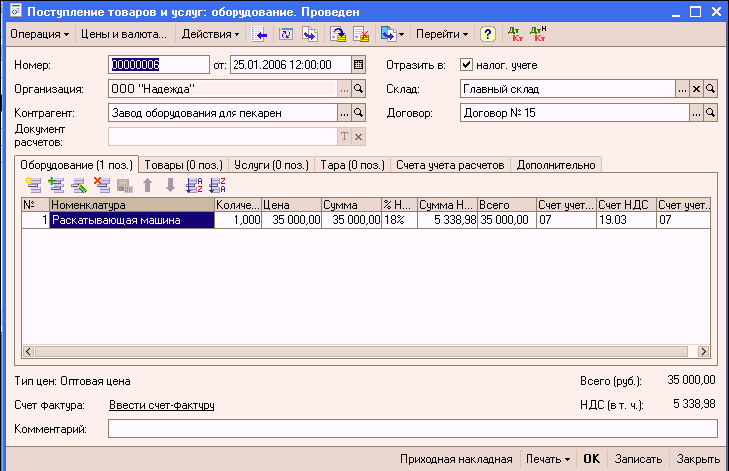Expand the Действия menu

(x=210, y=34)
